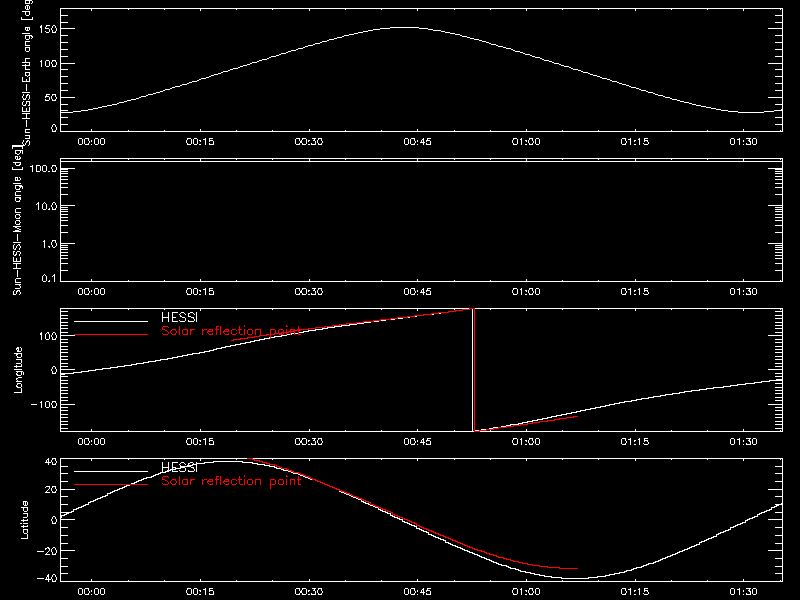Click the Sun-HESSI-Earth angle axis title
Screen dimensions: 800x600
(x=27, y=72)
